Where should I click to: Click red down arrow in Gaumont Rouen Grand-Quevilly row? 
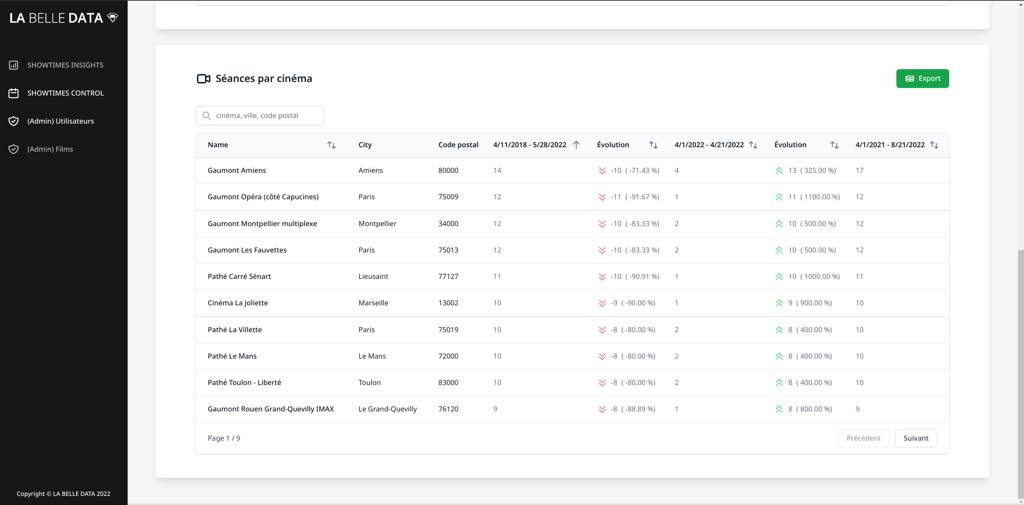[602, 409]
